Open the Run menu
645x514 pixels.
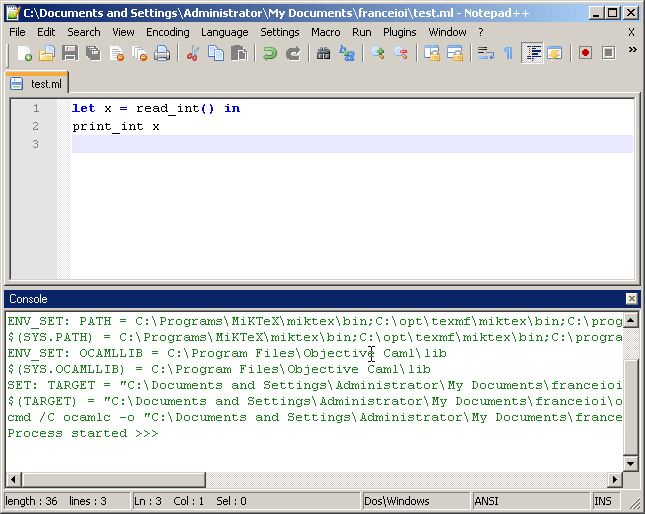362,32
